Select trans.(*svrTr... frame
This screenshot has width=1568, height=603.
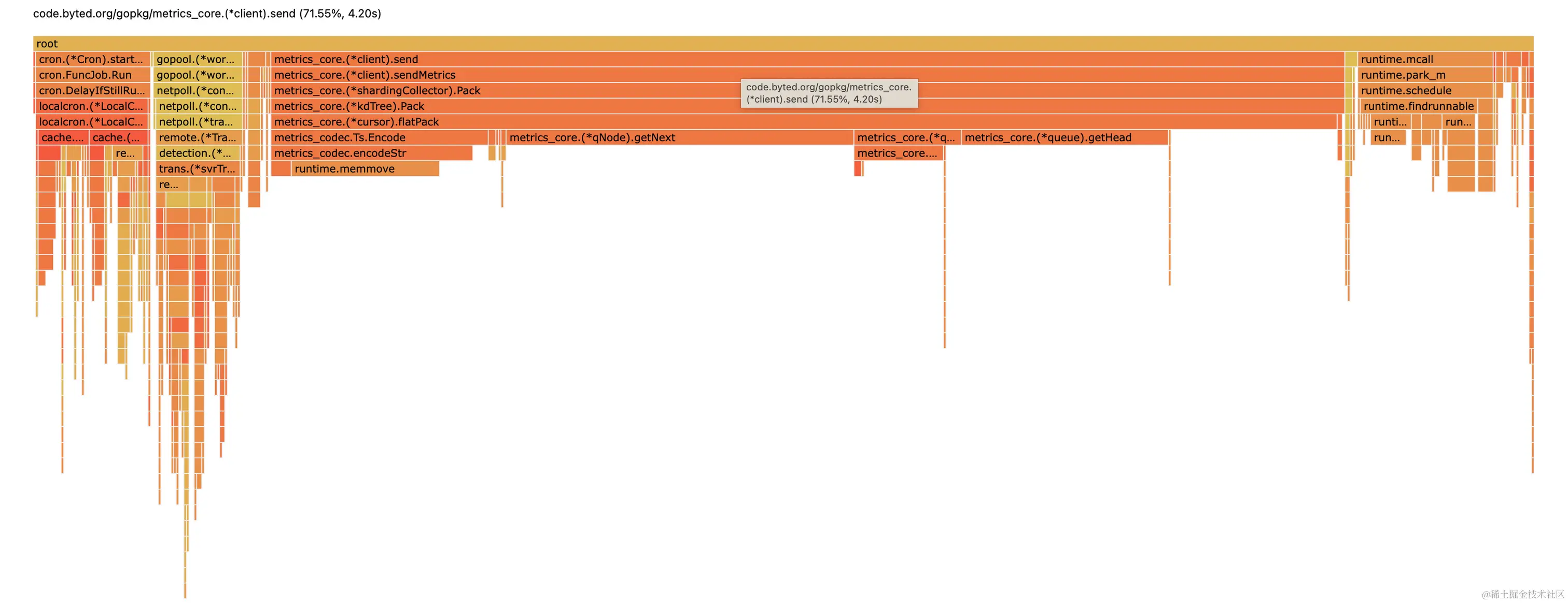[x=199, y=169]
